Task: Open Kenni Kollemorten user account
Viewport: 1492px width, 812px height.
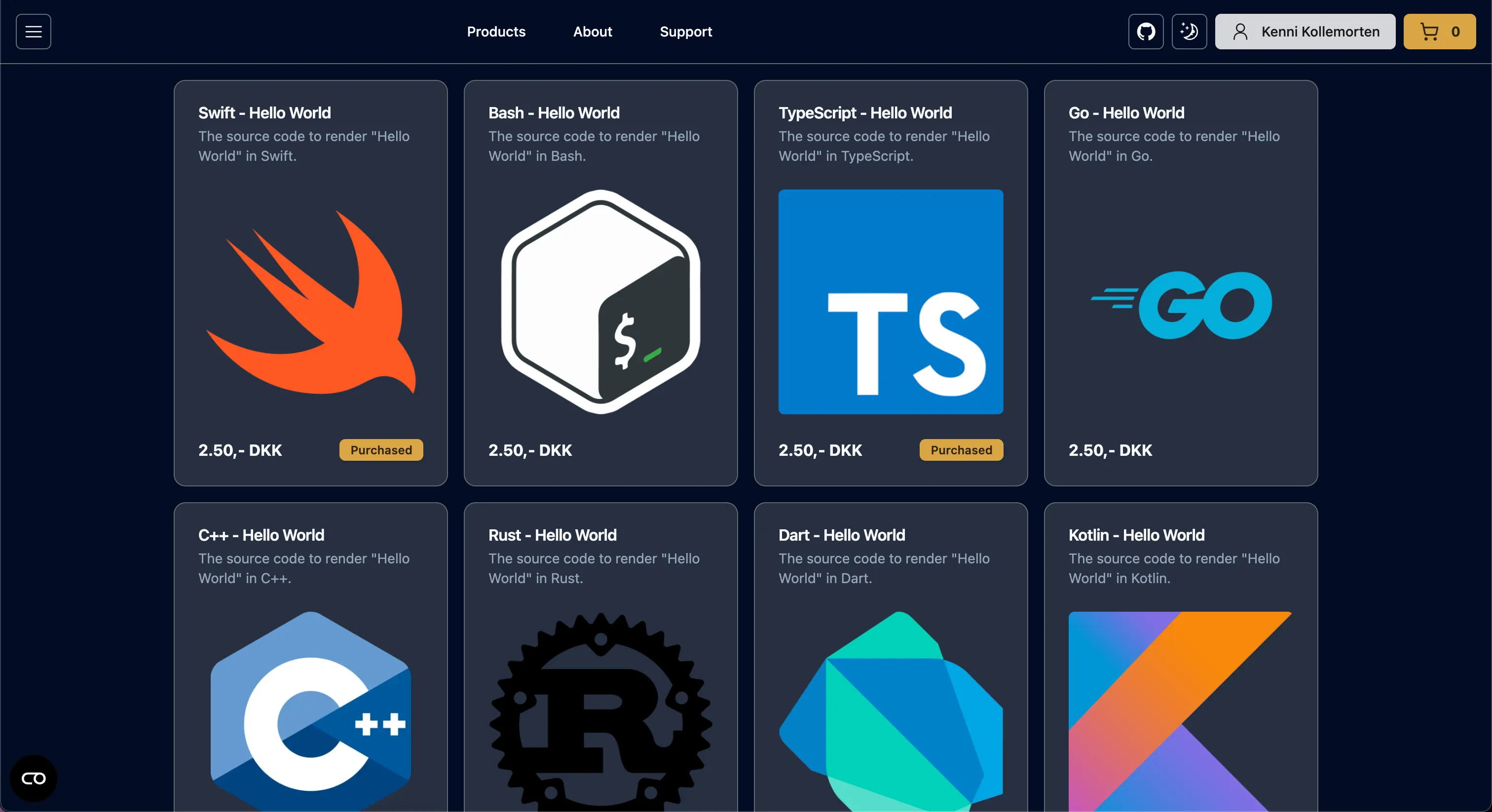Action: click(1305, 32)
